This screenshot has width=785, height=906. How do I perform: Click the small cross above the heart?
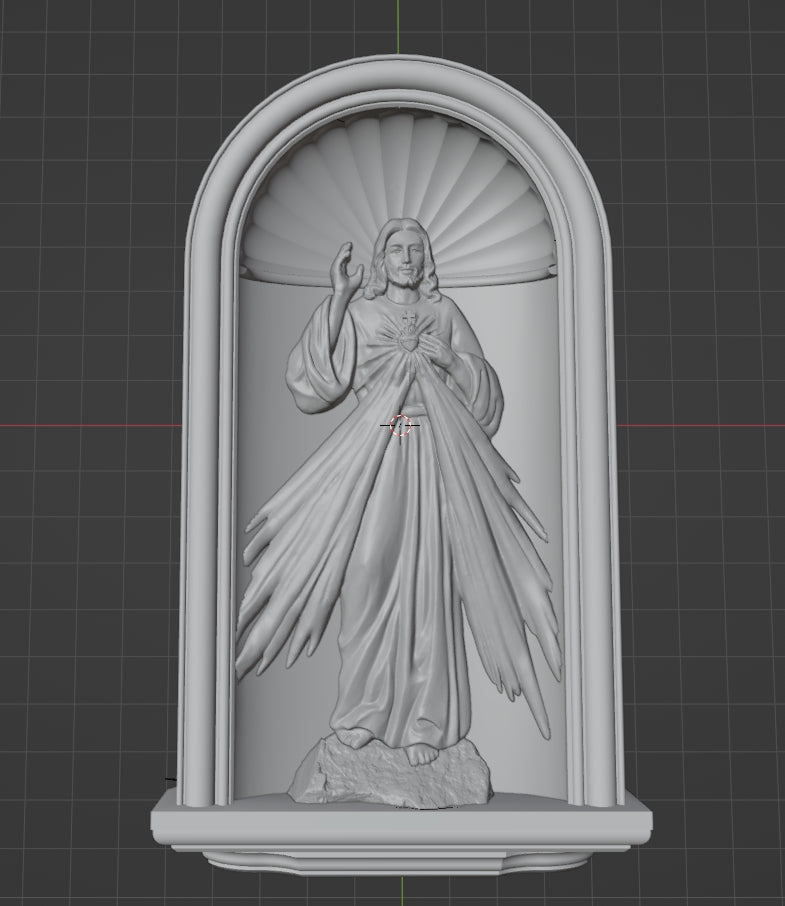click(x=408, y=322)
